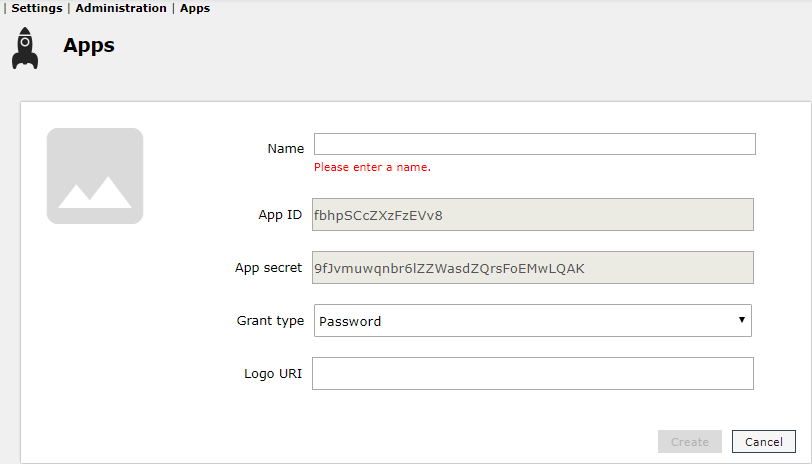Click the Grant type label

tap(270, 321)
